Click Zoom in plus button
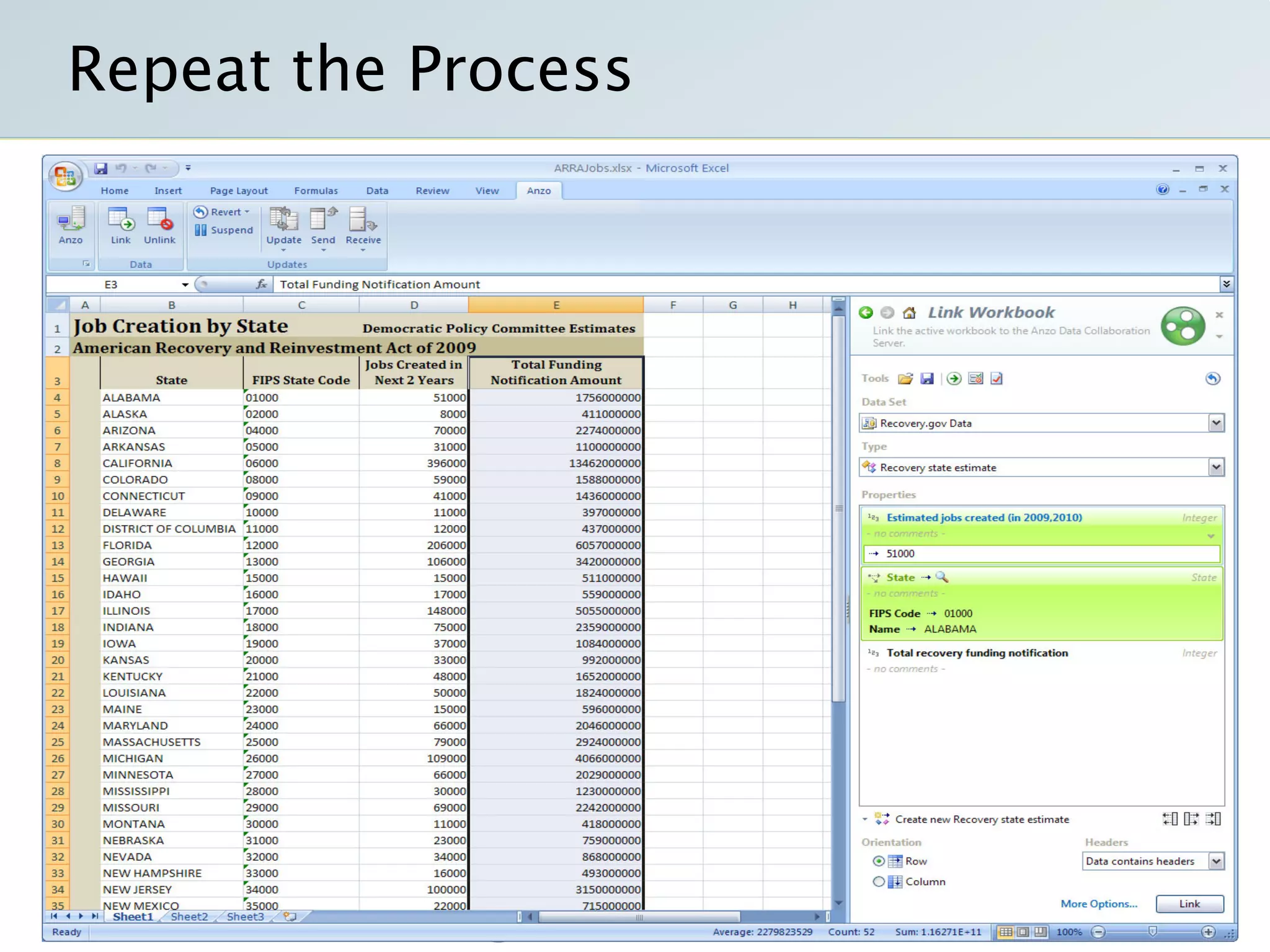 pyautogui.click(x=1208, y=932)
